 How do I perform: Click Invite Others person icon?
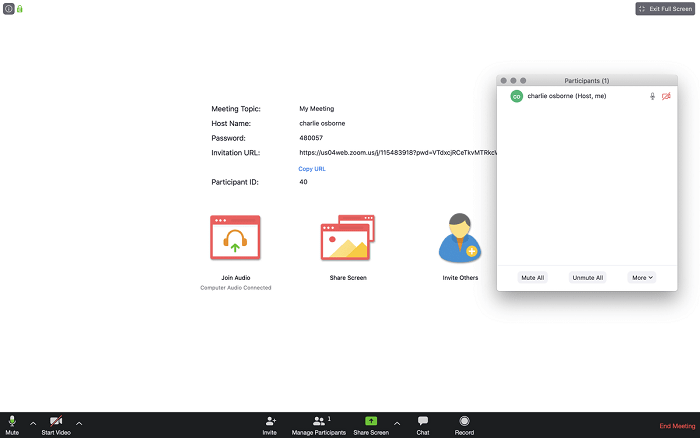click(x=460, y=238)
